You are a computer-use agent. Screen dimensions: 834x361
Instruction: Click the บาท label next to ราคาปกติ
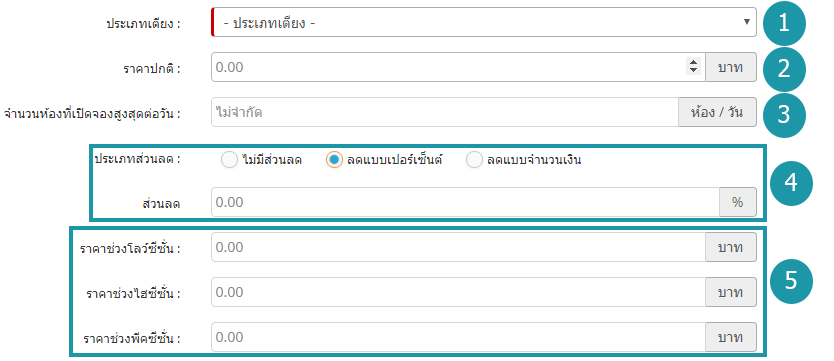[731, 67]
